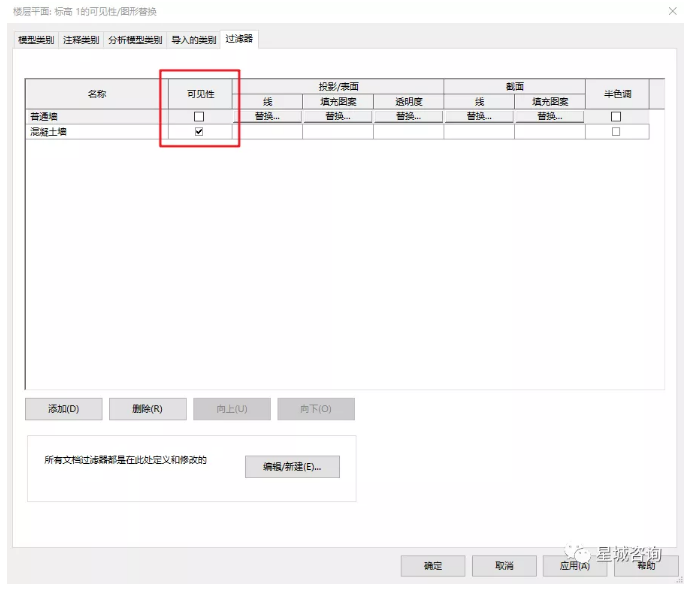Image resolution: width=694 pixels, height=591 pixels.
Task: Click projection 线 替换 button for 普通墙
Action: click(x=267, y=116)
